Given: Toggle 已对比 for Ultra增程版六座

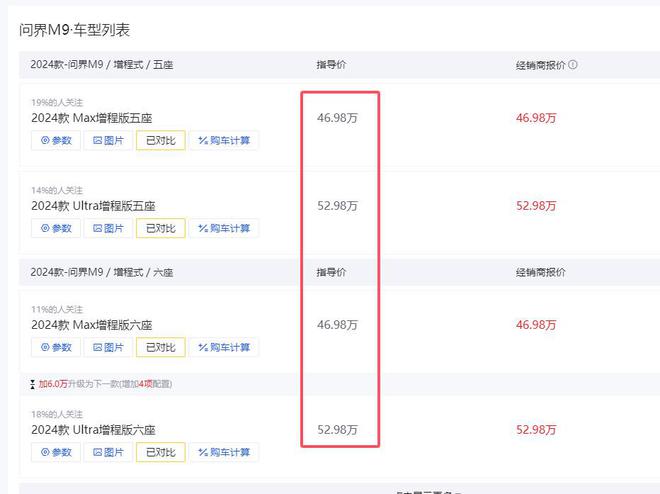Looking at the screenshot, I should 160,452.
